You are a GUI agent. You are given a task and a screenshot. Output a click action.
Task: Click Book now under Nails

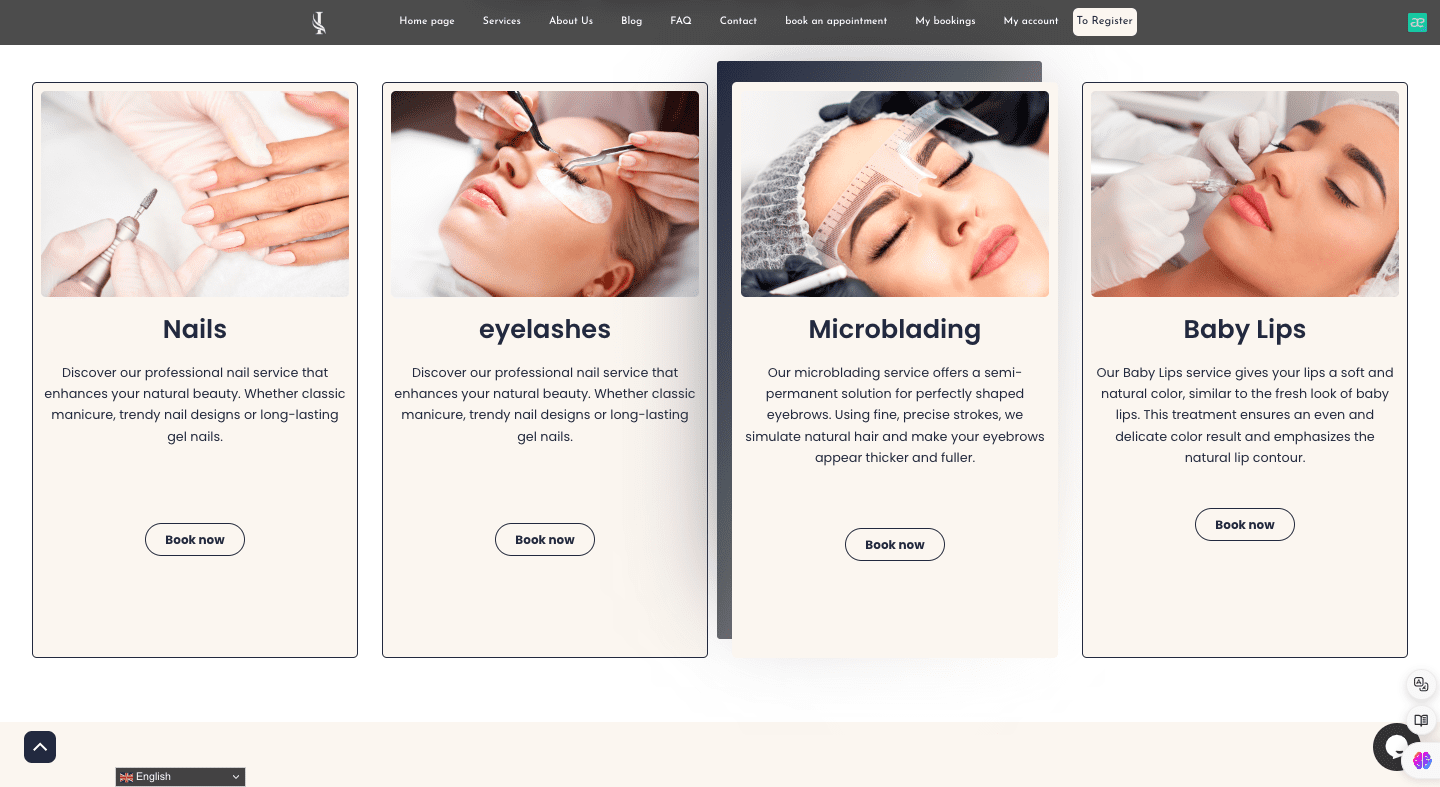[195, 539]
